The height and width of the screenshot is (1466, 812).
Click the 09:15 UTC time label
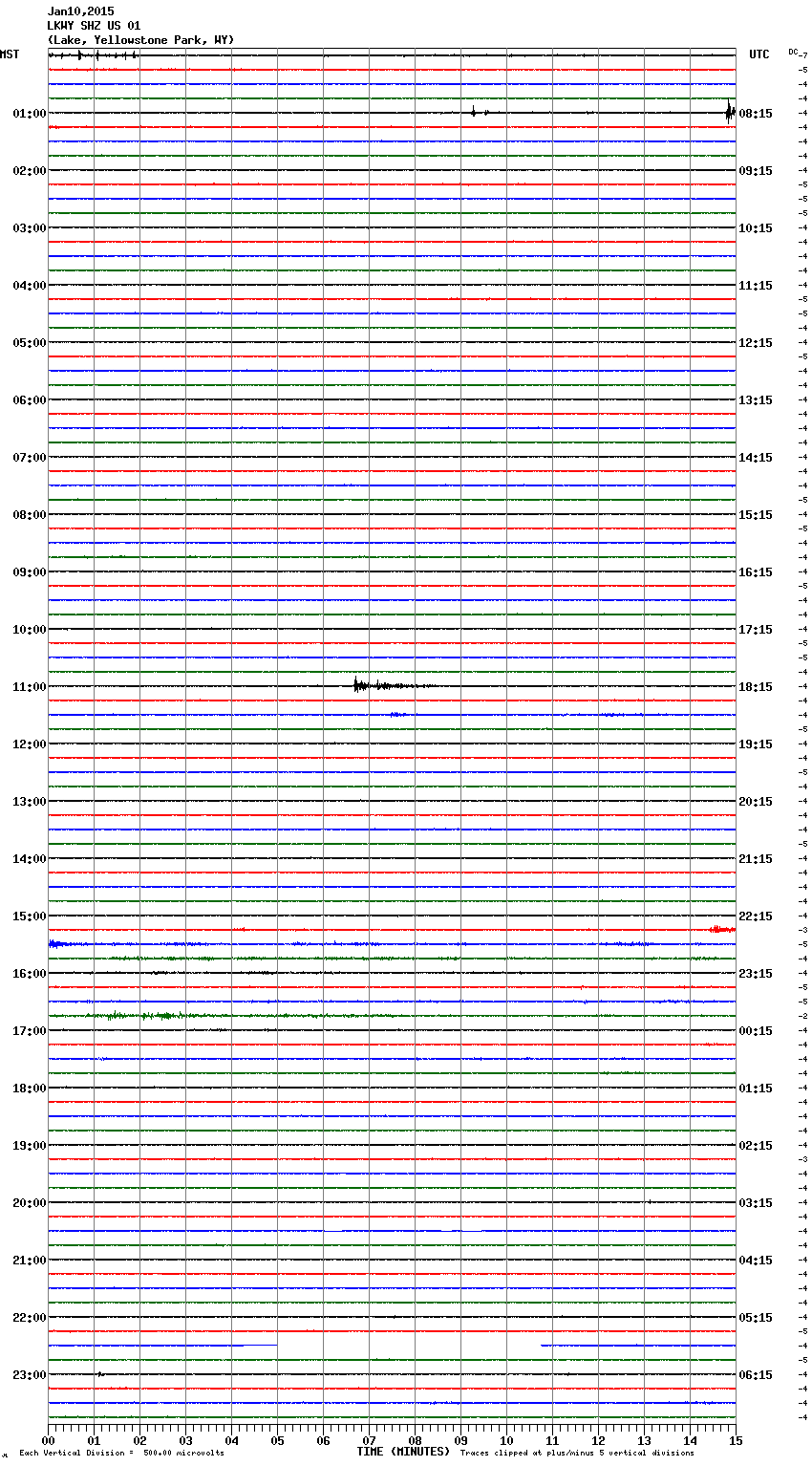point(756,171)
